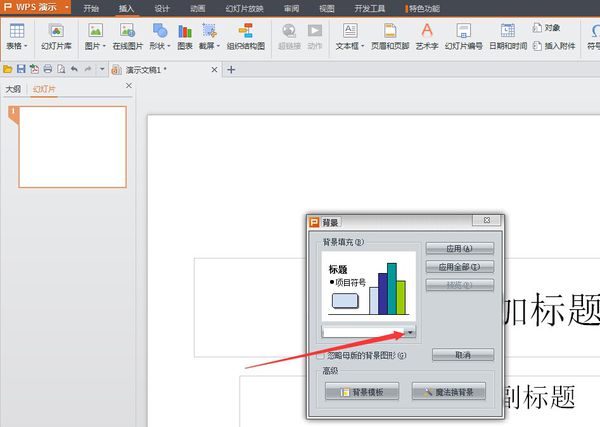Select the first slide thumbnail

72,146
